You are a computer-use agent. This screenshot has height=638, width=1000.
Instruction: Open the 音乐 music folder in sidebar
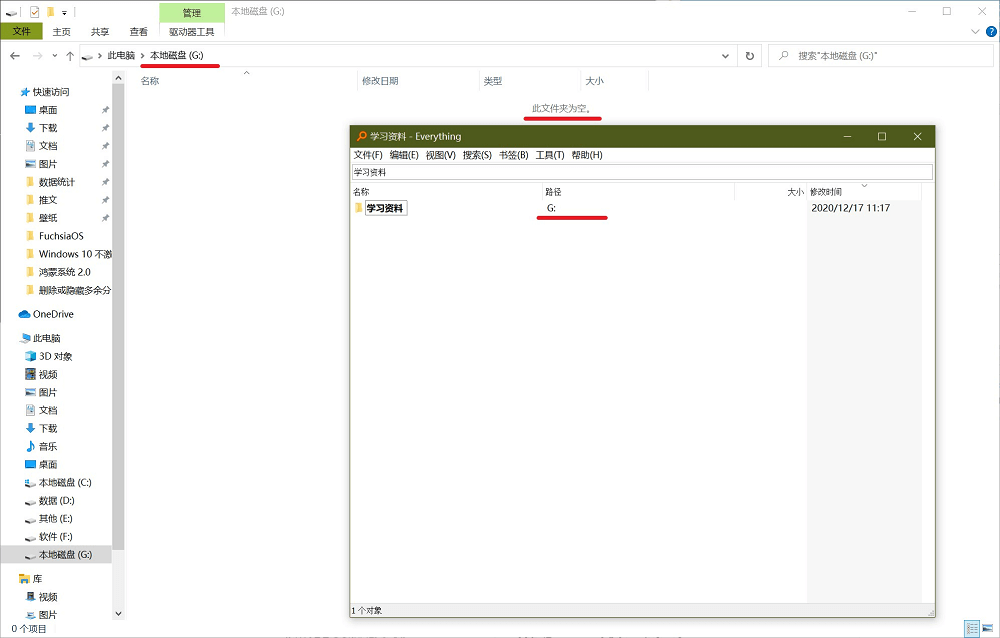coord(47,446)
